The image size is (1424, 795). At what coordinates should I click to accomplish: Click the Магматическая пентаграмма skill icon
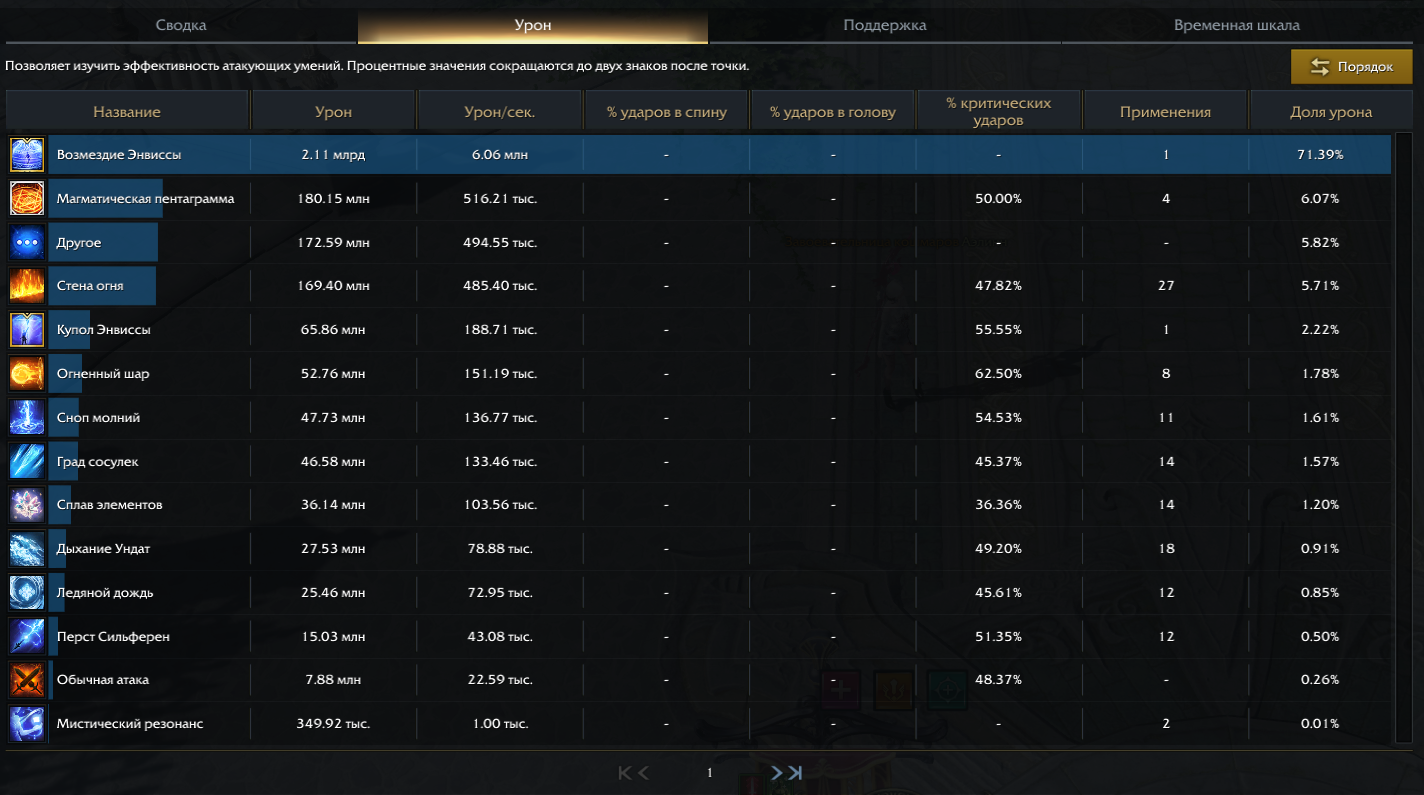25,198
